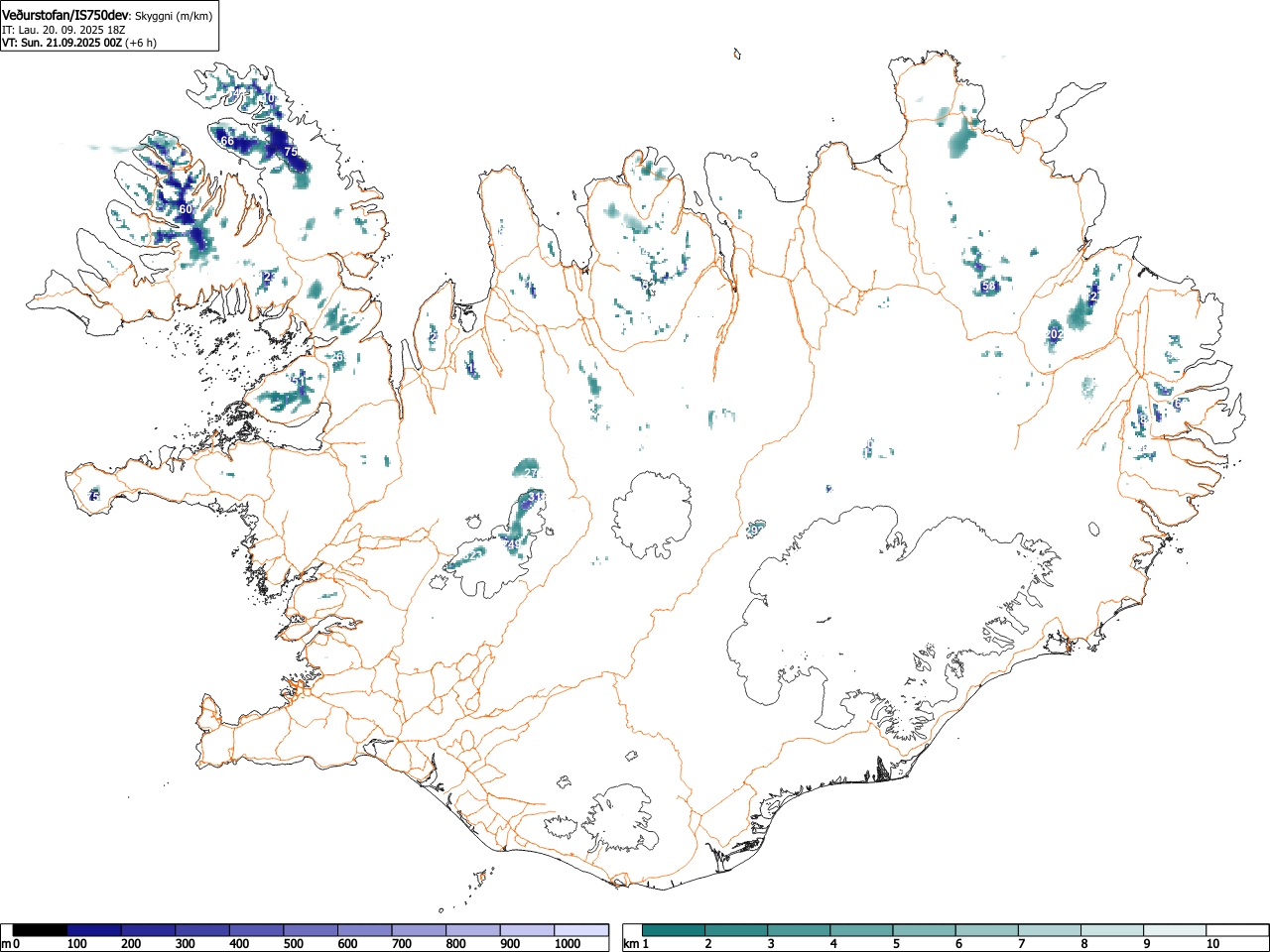Screen dimensions: 1270x952
Task: Select the 'VT: Sun. 21.09.2025 00Z' line
Action: (62, 43)
